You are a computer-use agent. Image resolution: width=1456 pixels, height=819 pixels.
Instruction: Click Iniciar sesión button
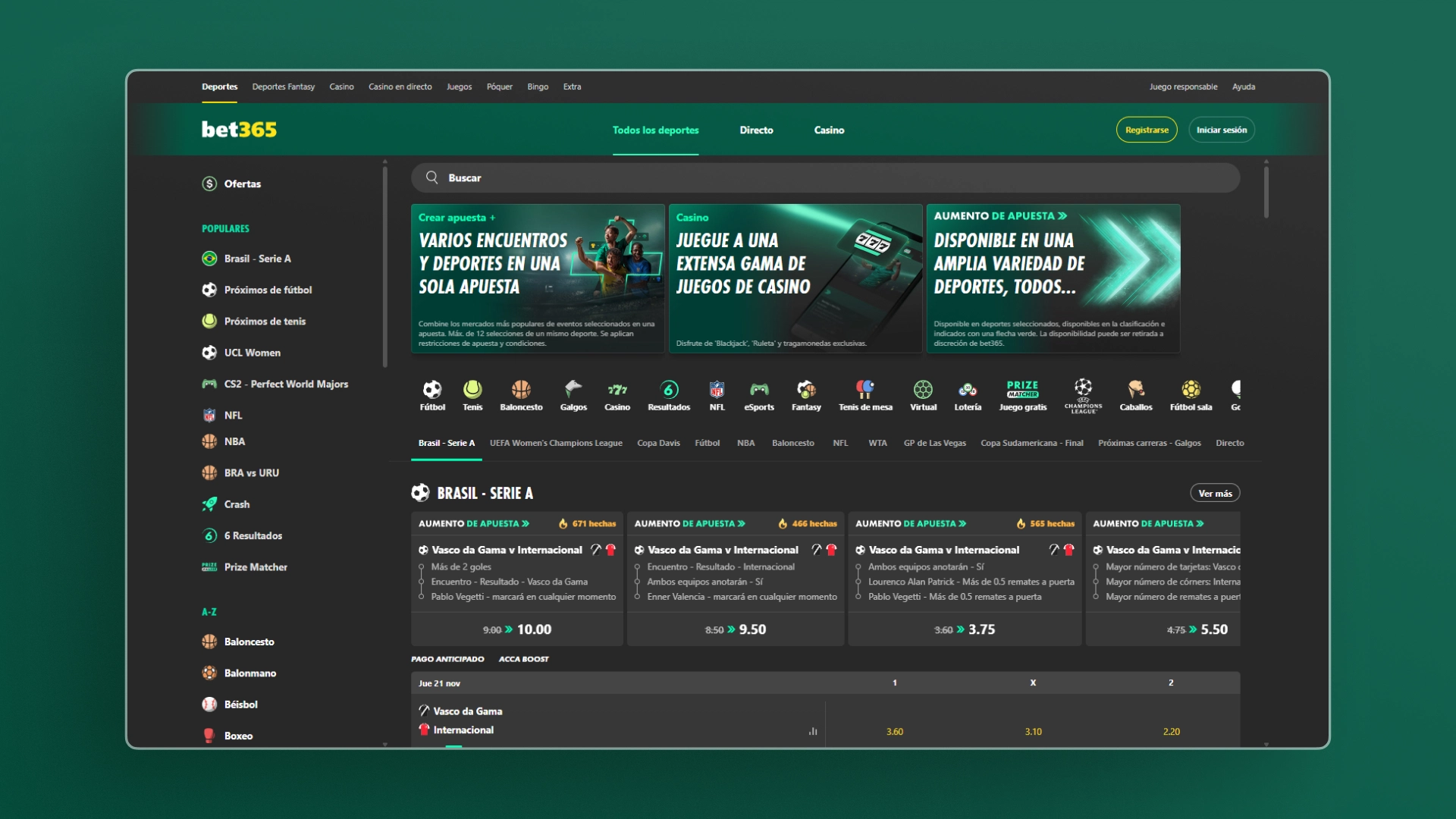[x=1222, y=130]
